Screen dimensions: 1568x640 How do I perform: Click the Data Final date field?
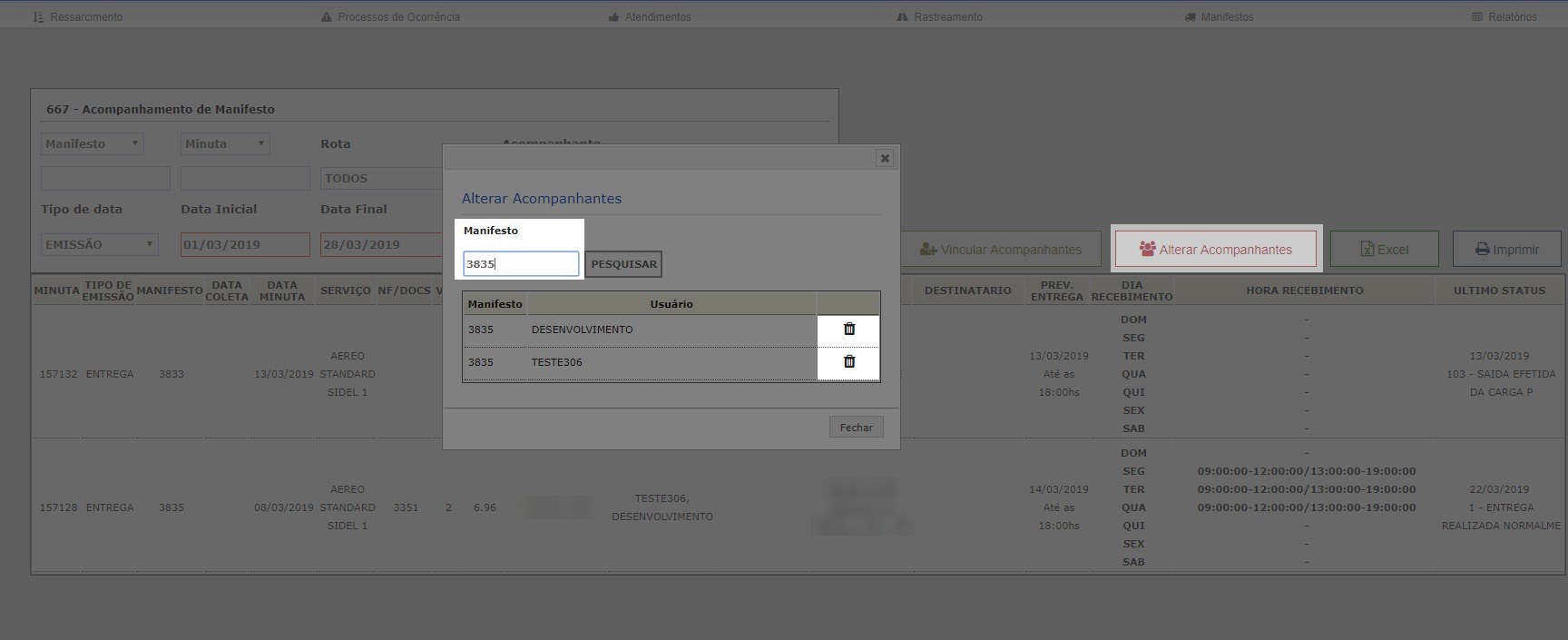381,244
